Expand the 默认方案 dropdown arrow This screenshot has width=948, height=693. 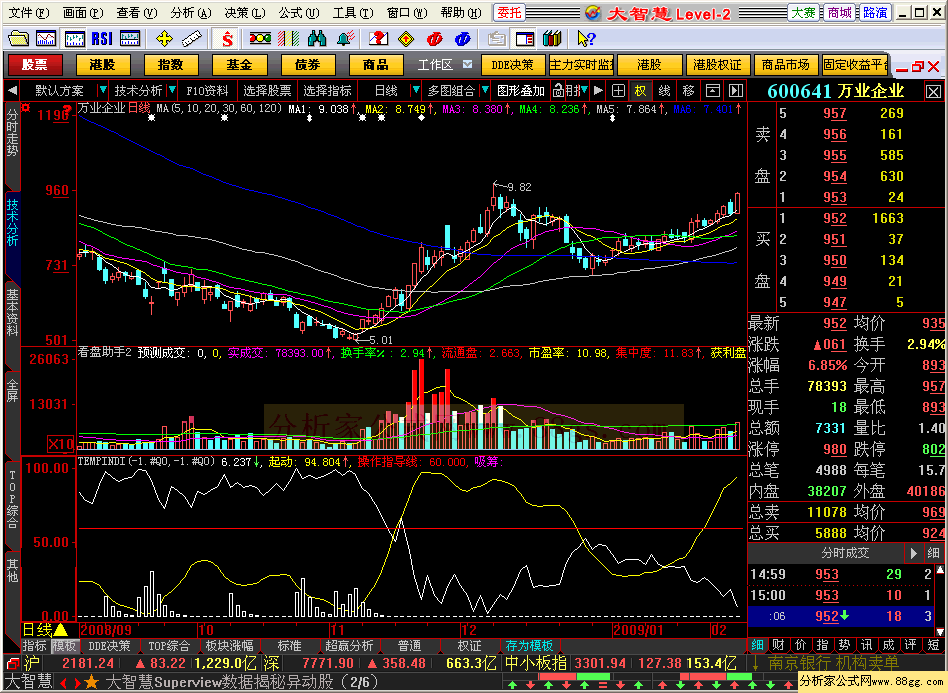coord(102,91)
